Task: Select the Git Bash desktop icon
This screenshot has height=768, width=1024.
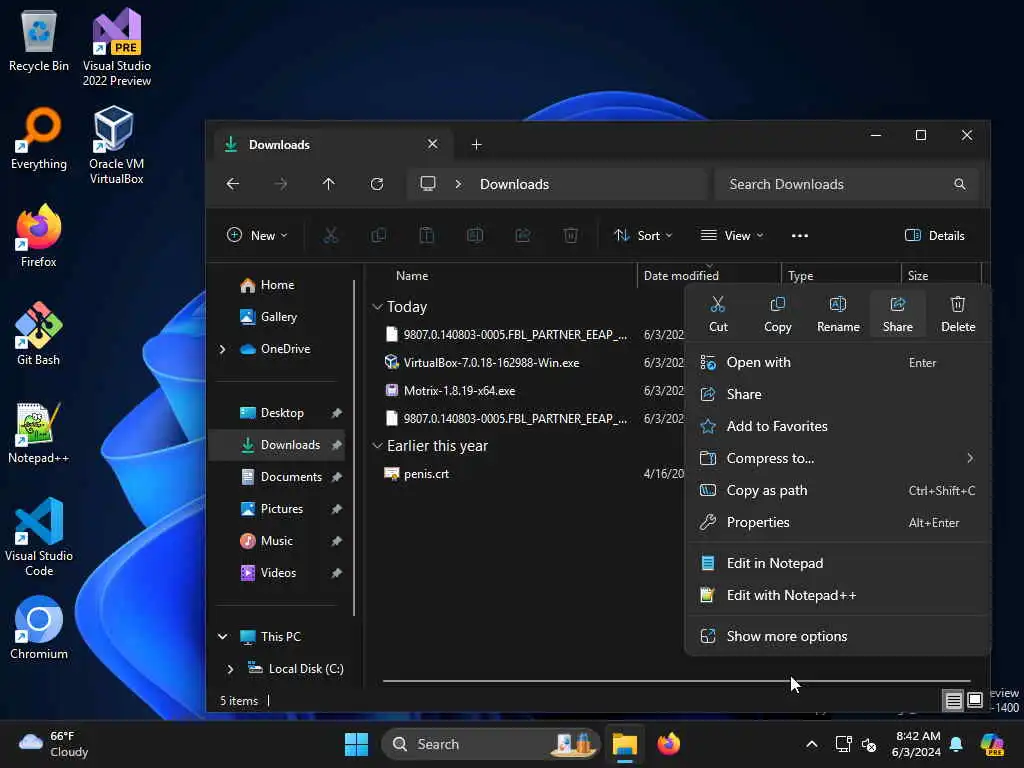Action: coord(39,334)
